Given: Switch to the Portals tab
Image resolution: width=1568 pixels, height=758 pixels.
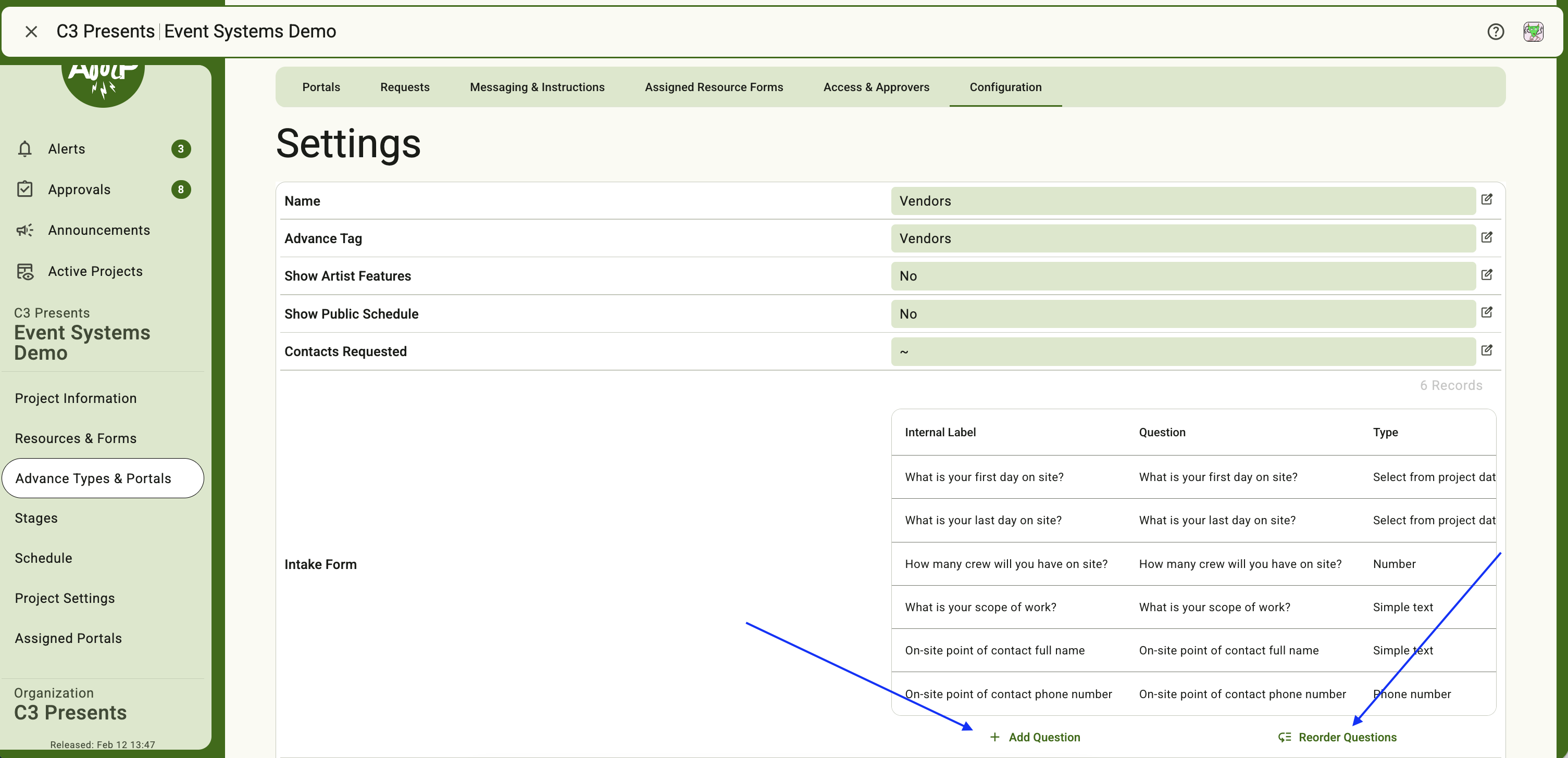Looking at the screenshot, I should pos(321,87).
